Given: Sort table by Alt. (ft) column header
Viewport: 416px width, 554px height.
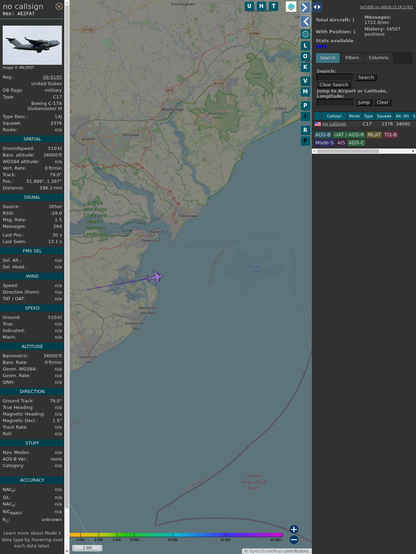Looking at the screenshot, I should tap(402, 116).
